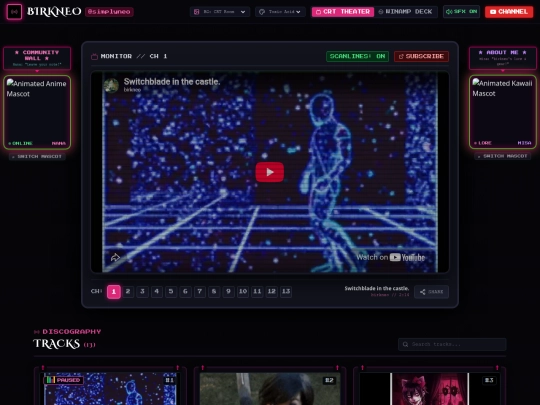This screenshot has height=405, width=540.
Task: Click the CRT Theater TV icon
Action: 318,12
